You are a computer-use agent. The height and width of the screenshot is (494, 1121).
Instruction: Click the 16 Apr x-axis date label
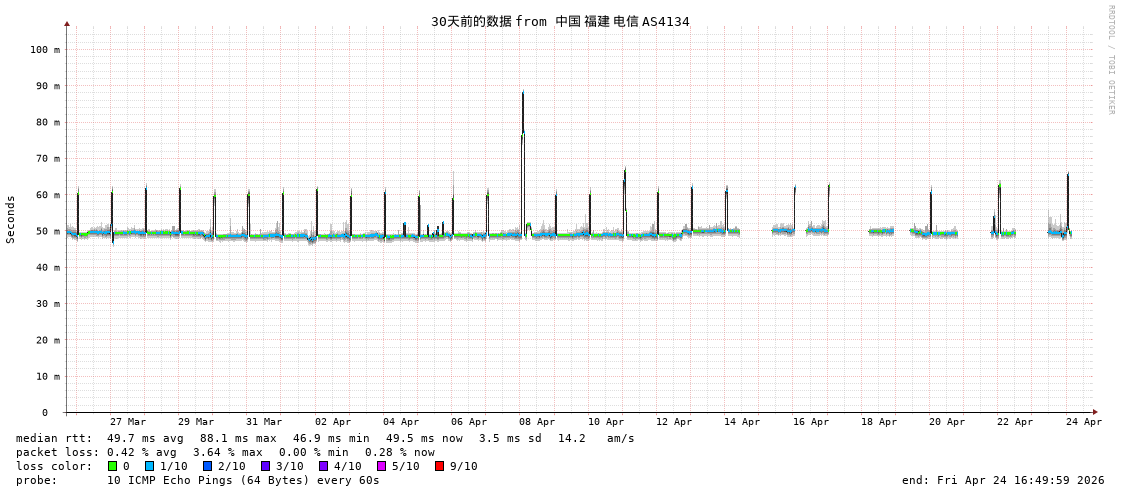810,422
